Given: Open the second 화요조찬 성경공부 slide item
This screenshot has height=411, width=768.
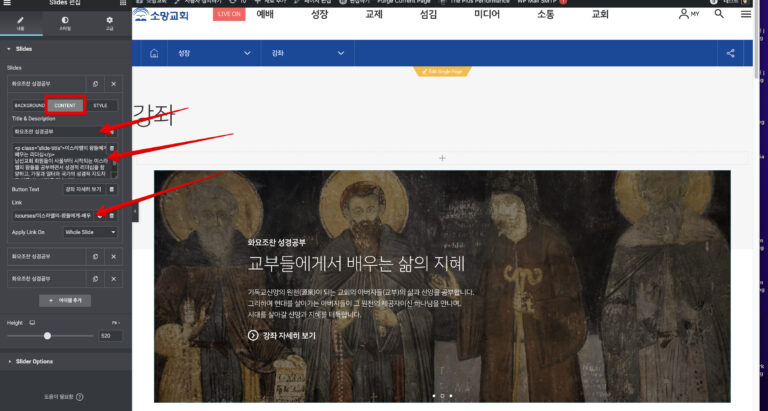Looking at the screenshot, I should pos(48,256).
